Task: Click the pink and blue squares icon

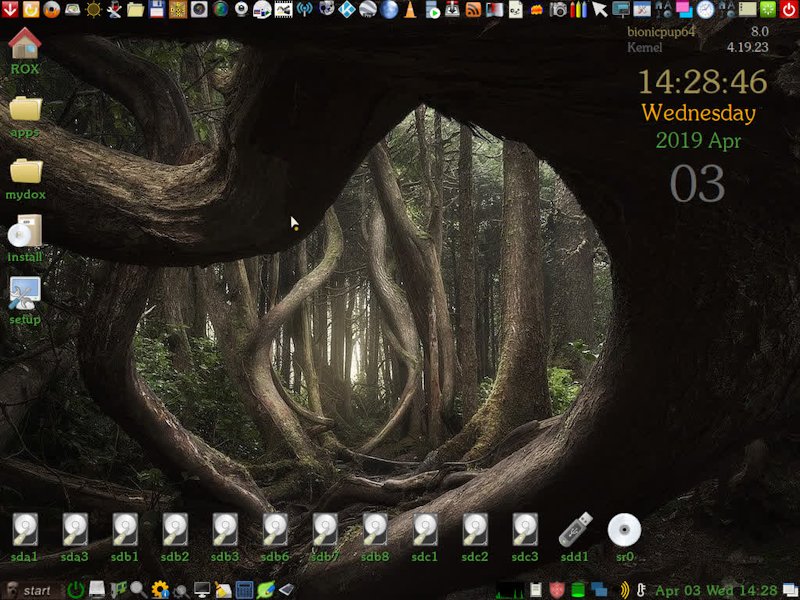Action: (x=684, y=9)
